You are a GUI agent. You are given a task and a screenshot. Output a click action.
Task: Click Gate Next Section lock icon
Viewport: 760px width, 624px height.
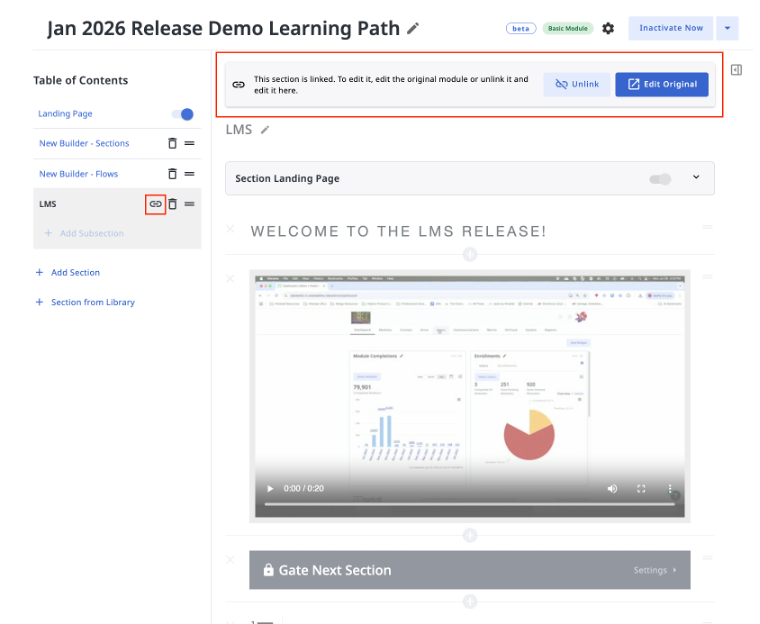click(x=268, y=570)
